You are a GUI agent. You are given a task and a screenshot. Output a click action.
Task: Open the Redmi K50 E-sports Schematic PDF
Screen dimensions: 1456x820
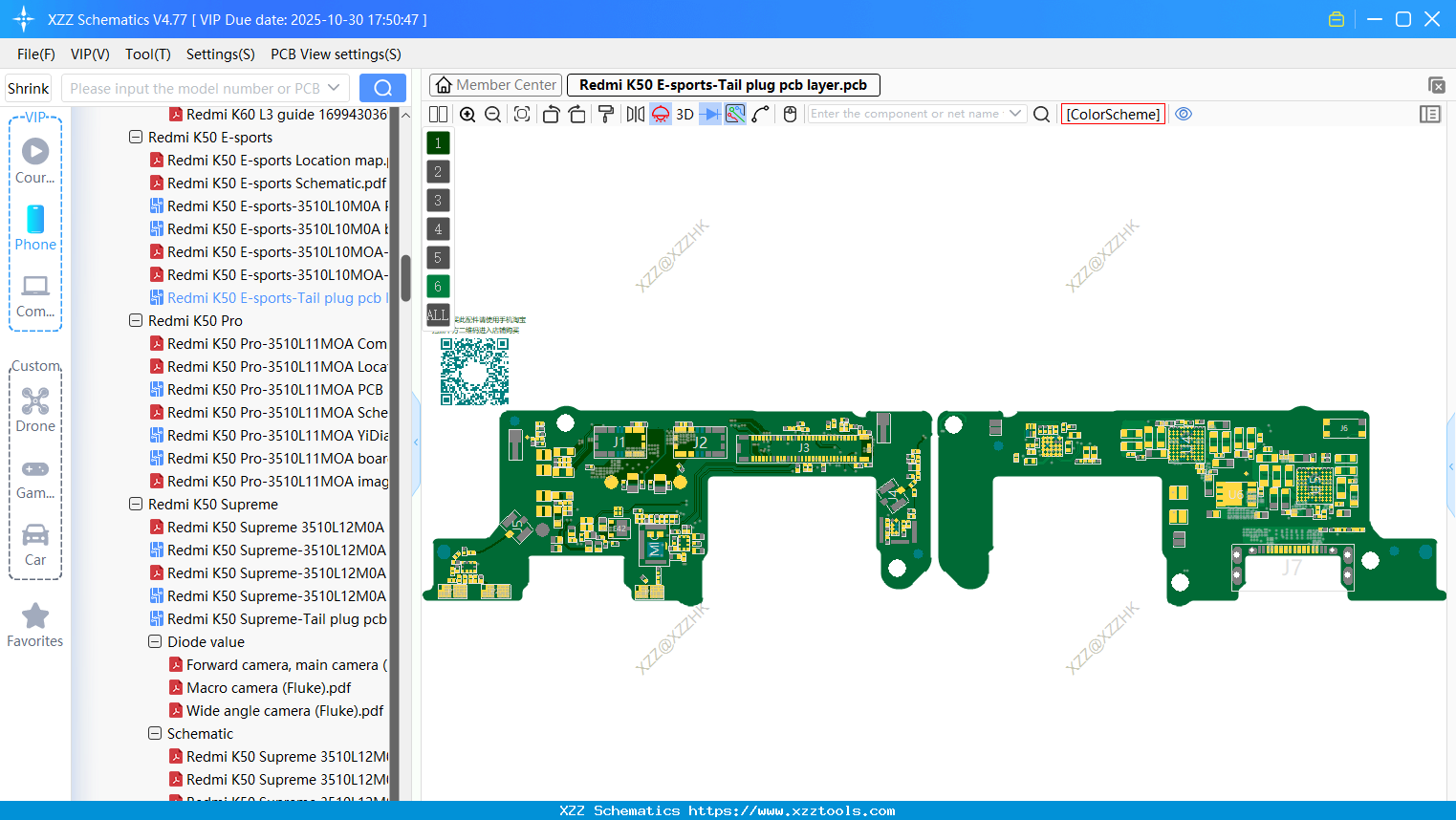275,183
